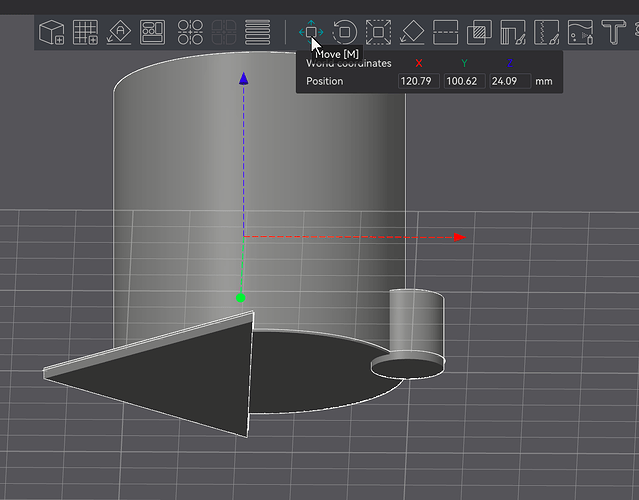Click the Position label
Screen dimensions: 639x500
click(x=325, y=81)
